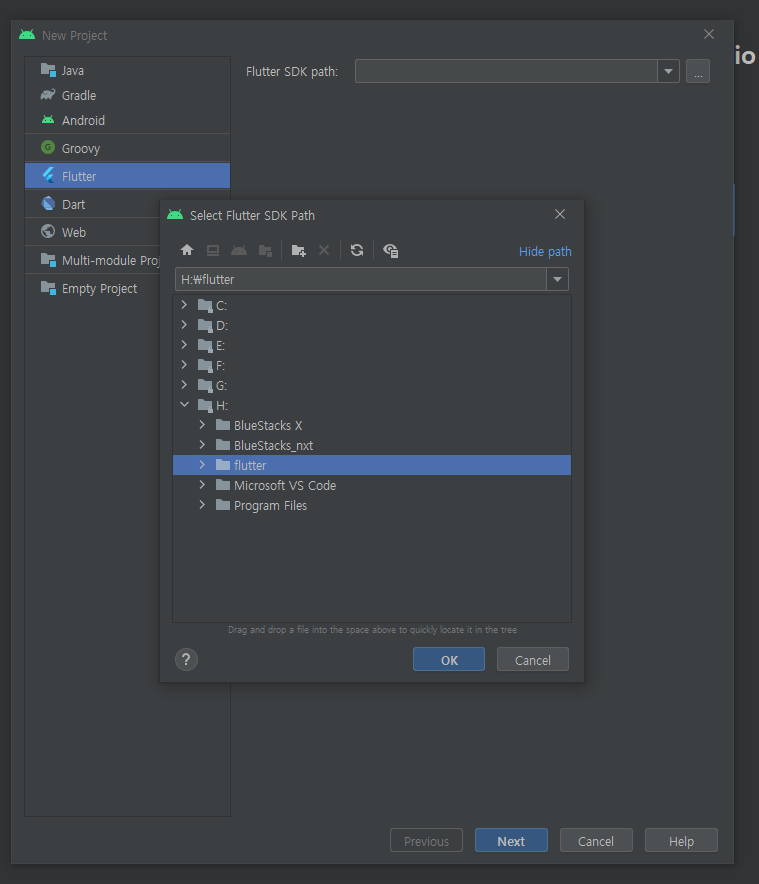The image size is (759, 884).
Task: Click Next in New Project wizard
Action: 511,841
